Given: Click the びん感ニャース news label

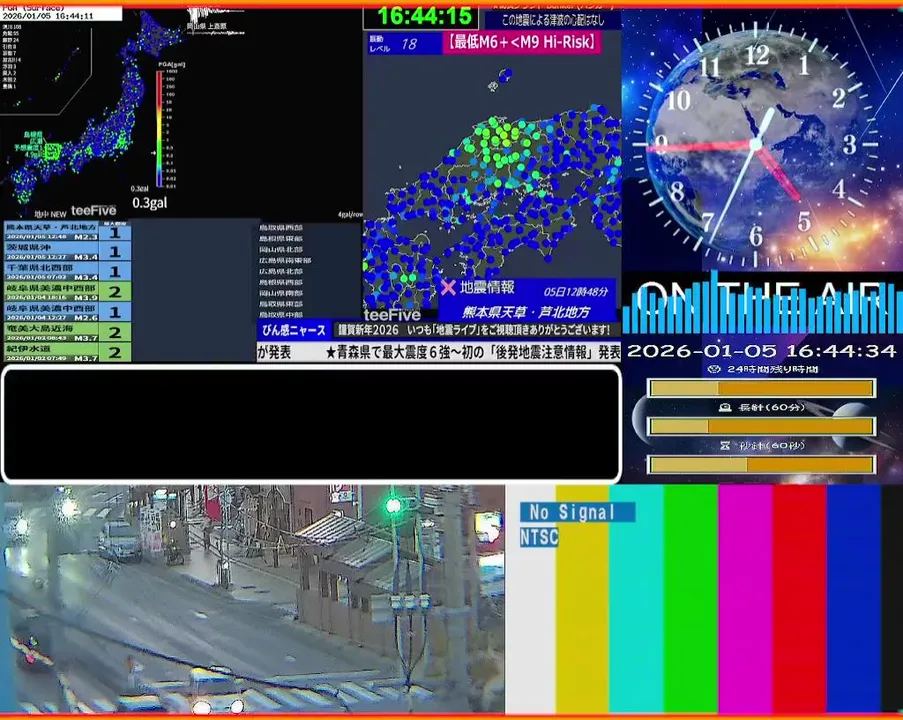Looking at the screenshot, I should coord(294,330).
